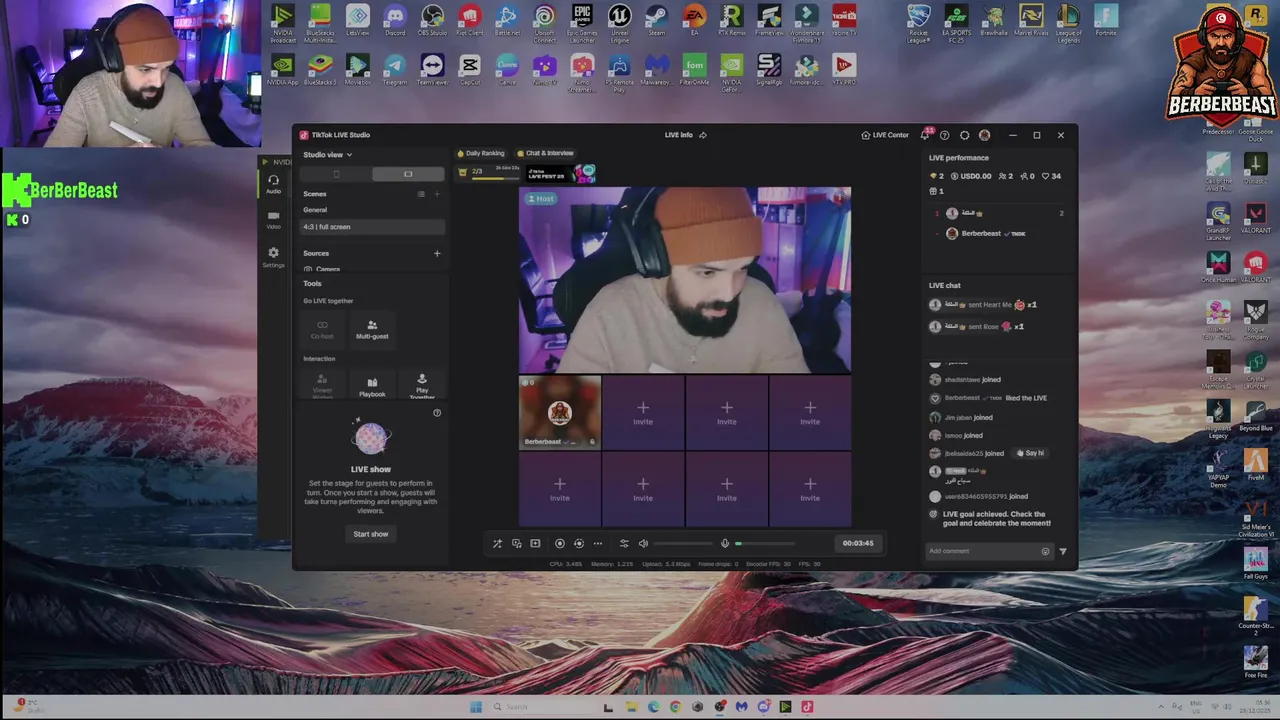This screenshot has width=1280, height=720.
Task: Select the Co-host tool
Action: (x=322, y=329)
